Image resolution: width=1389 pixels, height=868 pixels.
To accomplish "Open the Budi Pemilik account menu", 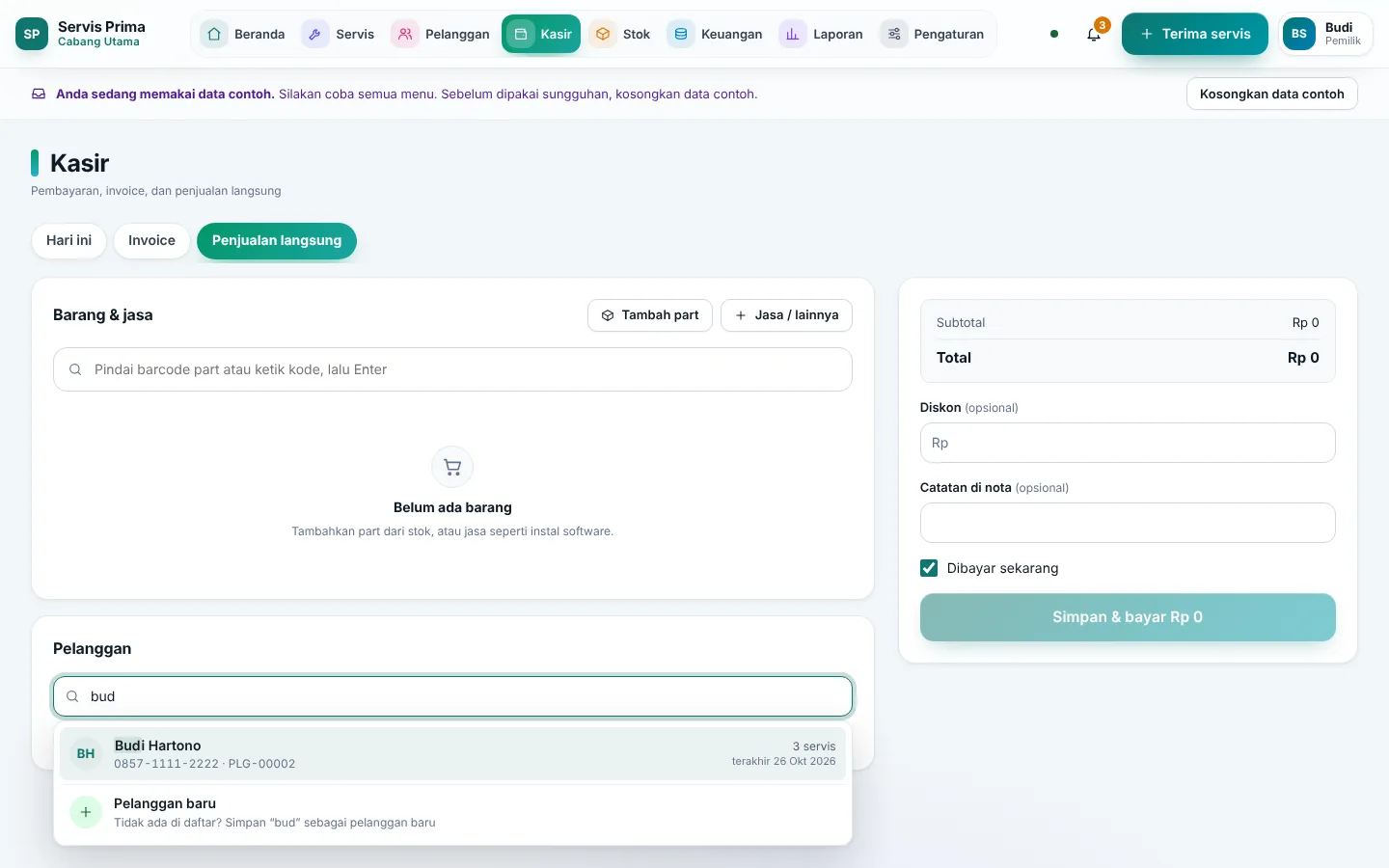I will coord(1325,34).
